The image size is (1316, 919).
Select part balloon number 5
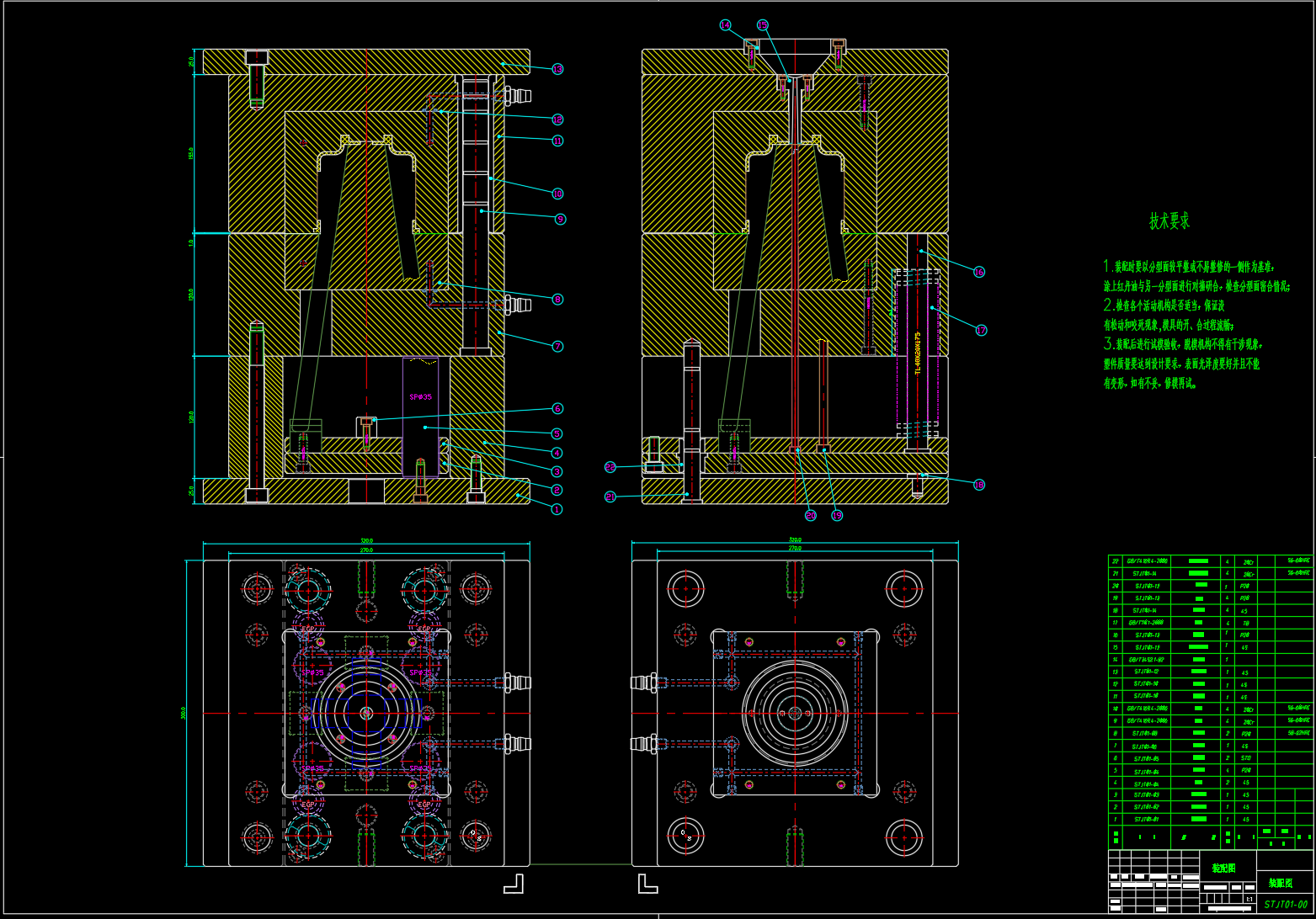[557, 433]
